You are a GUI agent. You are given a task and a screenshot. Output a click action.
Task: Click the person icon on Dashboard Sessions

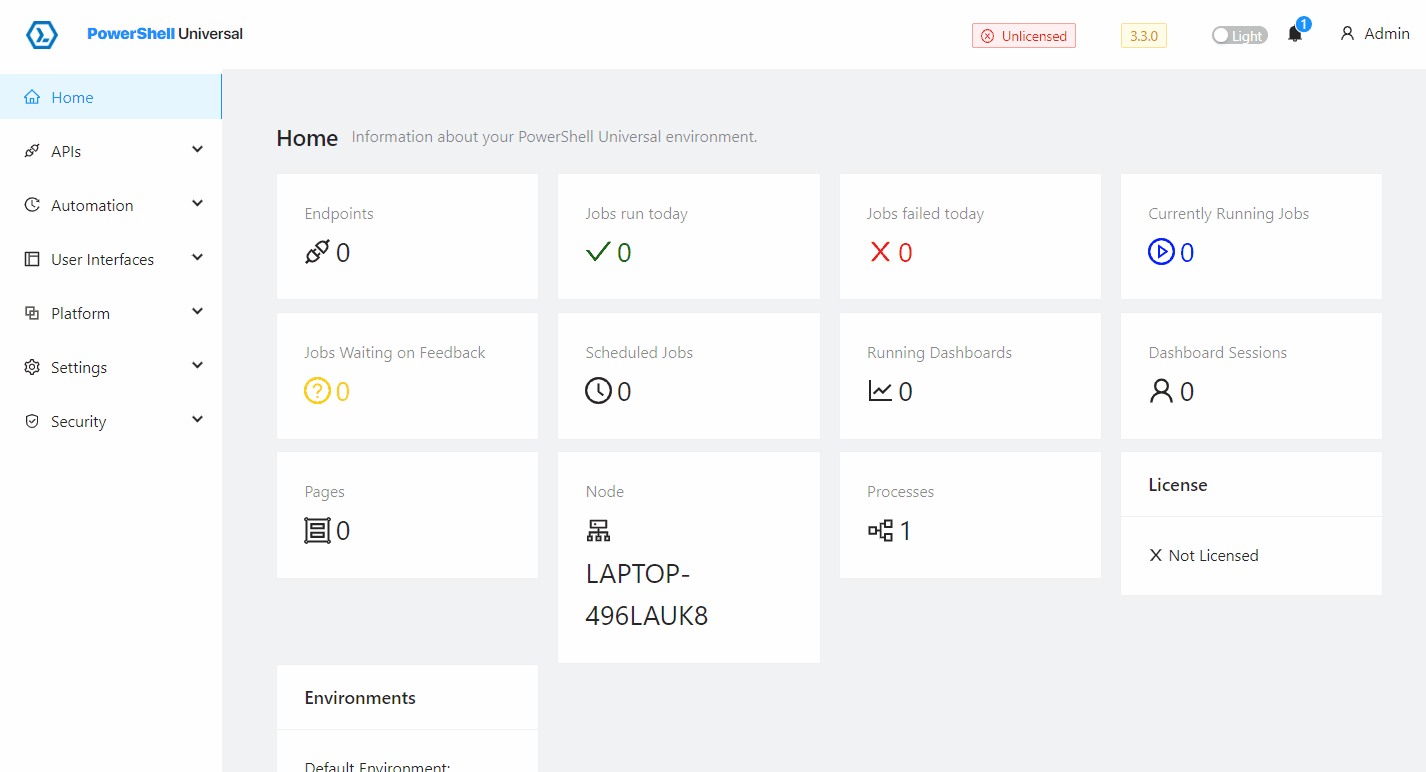point(1161,391)
